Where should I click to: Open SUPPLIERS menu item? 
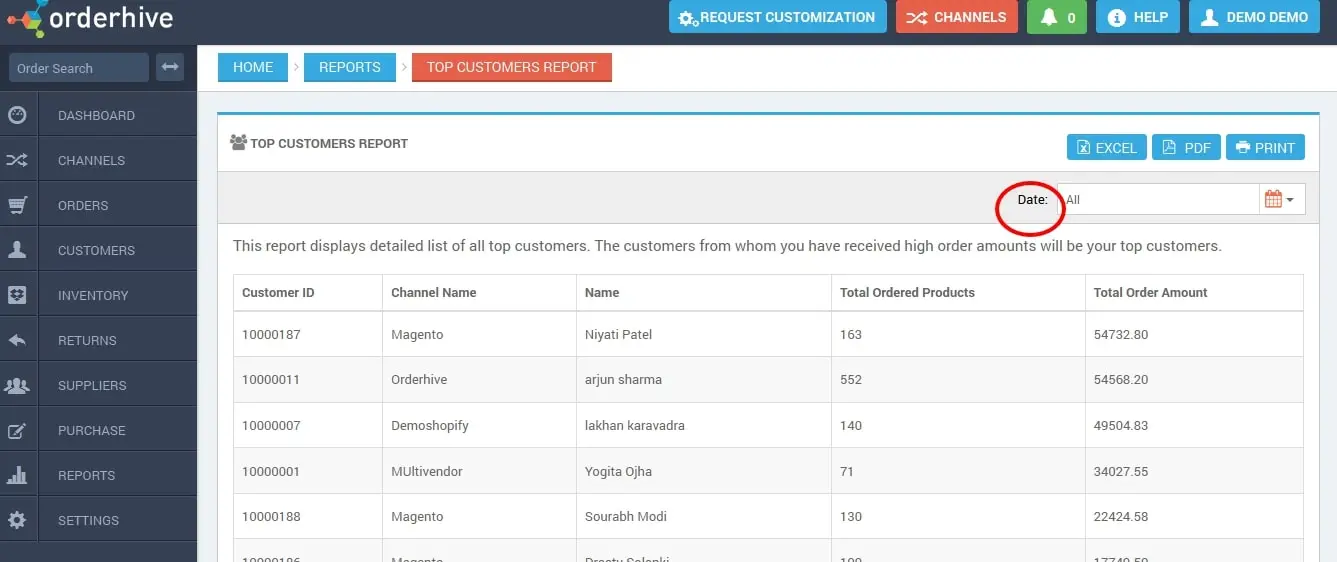click(92, 385)
